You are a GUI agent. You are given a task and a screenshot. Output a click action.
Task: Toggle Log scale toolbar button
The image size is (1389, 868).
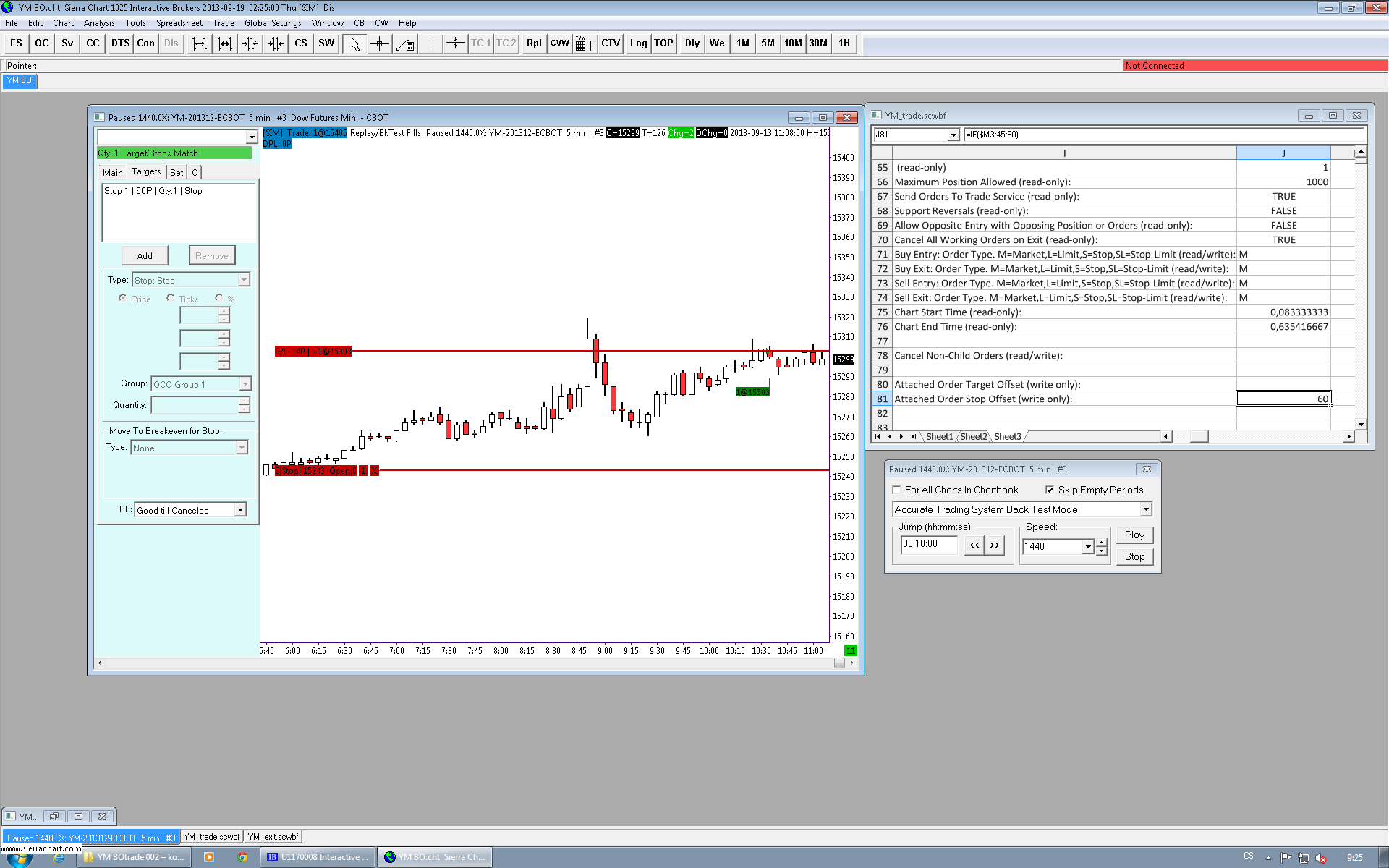(x=638, y=43)
